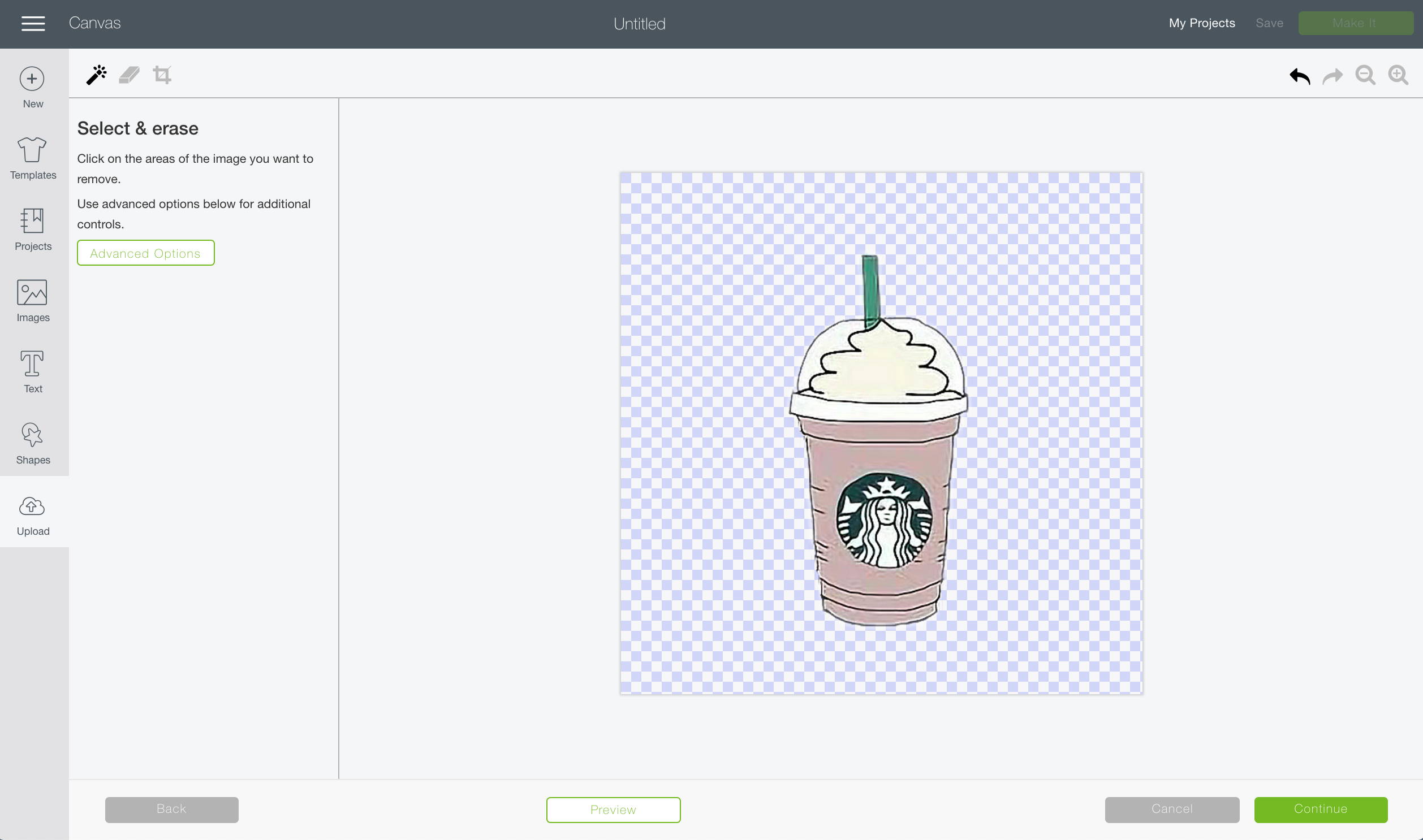Image resolution: width=1423 pixels, height=840 pixels.
Task: Zoom in with the plus magnifier
Action: tap(1398, 75)
